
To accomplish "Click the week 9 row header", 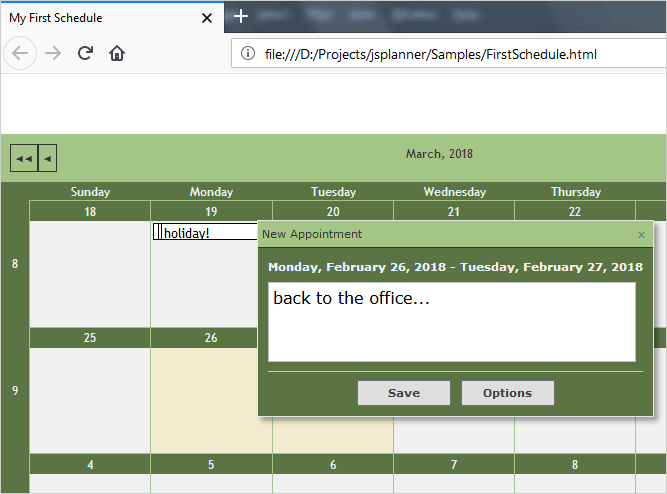I will pyautogui.click(x=14, y=390).
